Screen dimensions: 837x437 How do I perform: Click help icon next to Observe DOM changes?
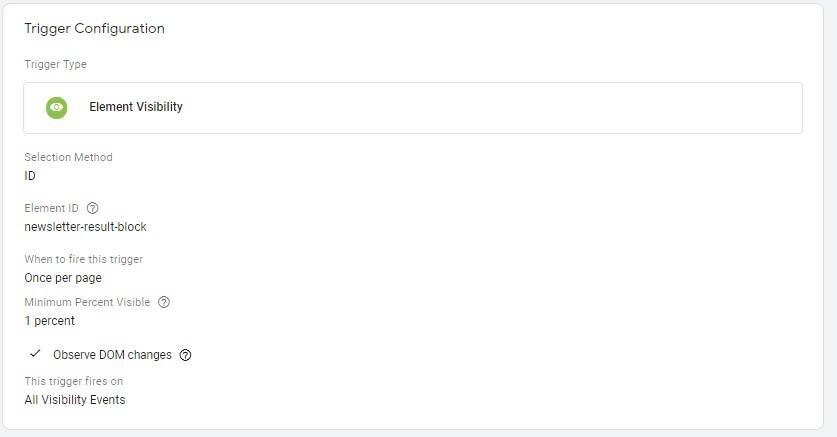point(185,355)
